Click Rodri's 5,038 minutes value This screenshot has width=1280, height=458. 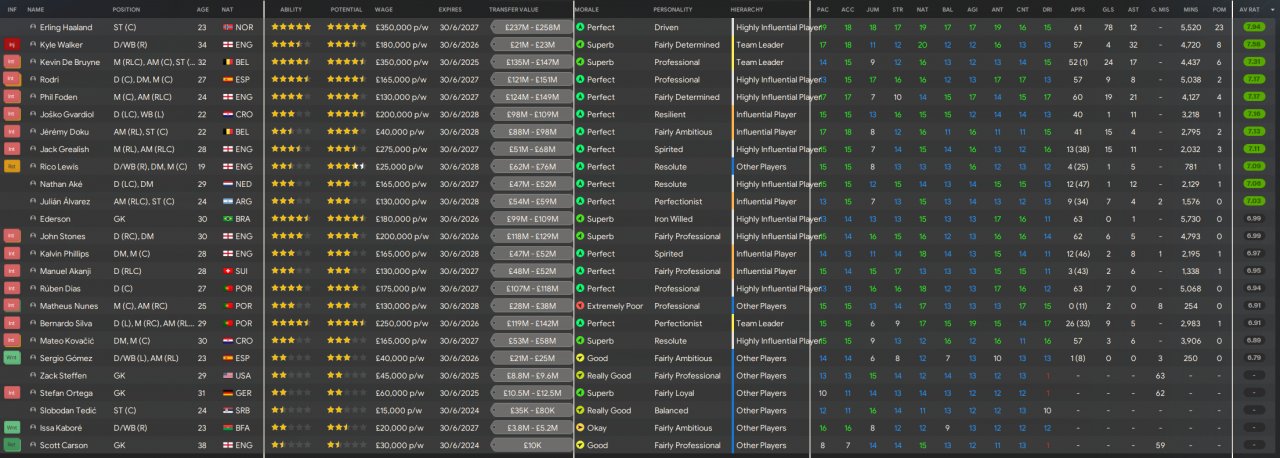click(1190, 80)
